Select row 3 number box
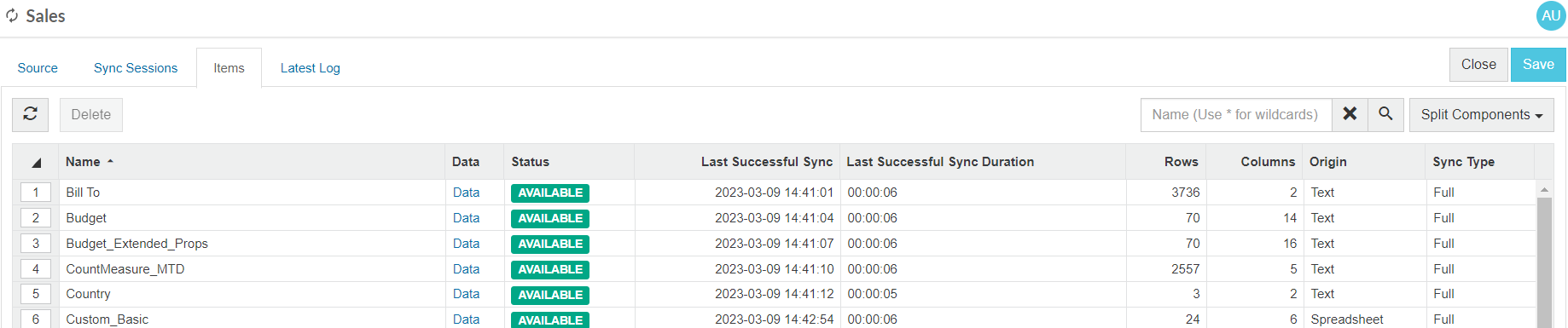 tap(36, 244)
